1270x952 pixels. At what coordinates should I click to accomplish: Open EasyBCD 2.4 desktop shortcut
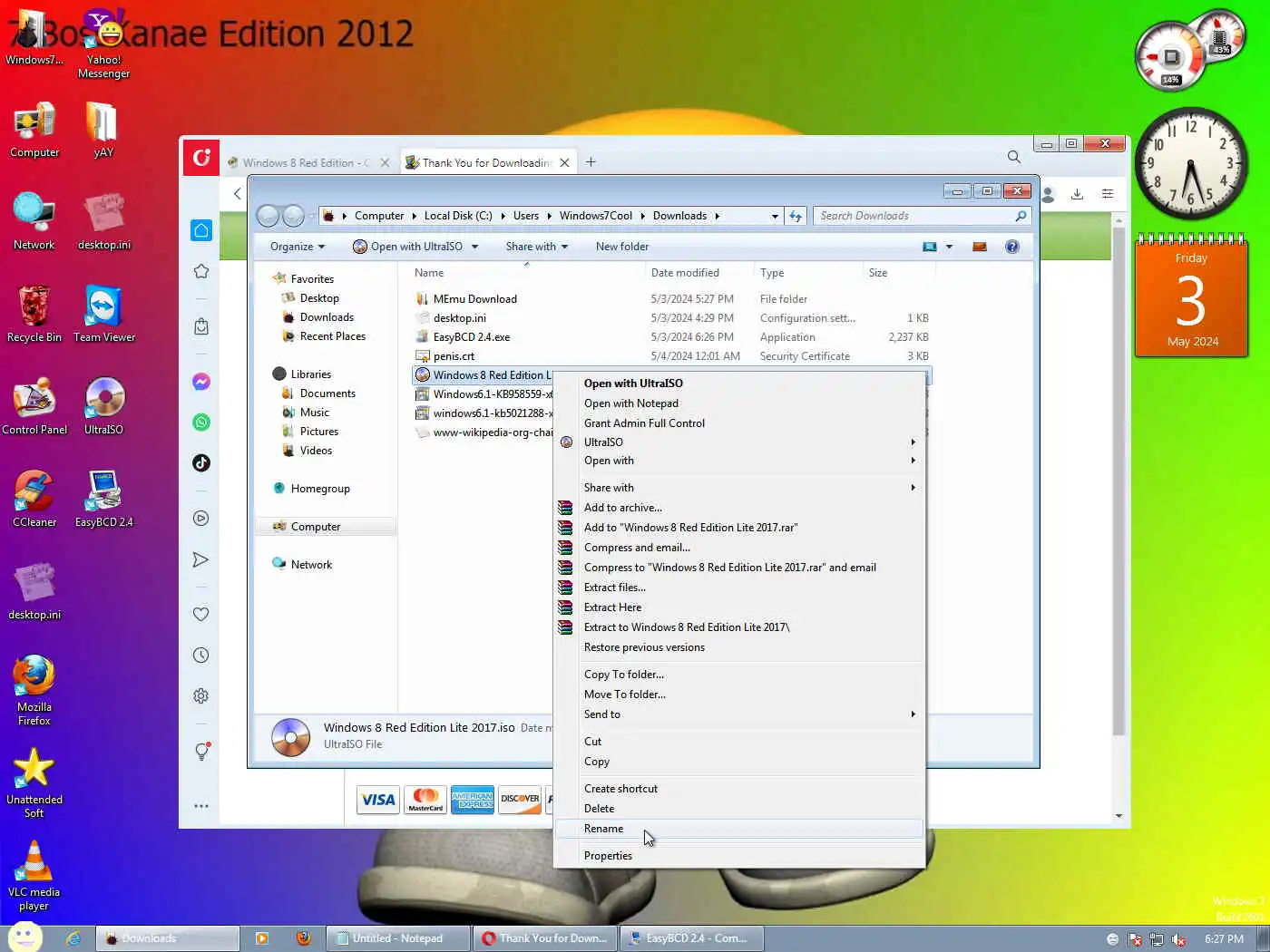point(103,500)
